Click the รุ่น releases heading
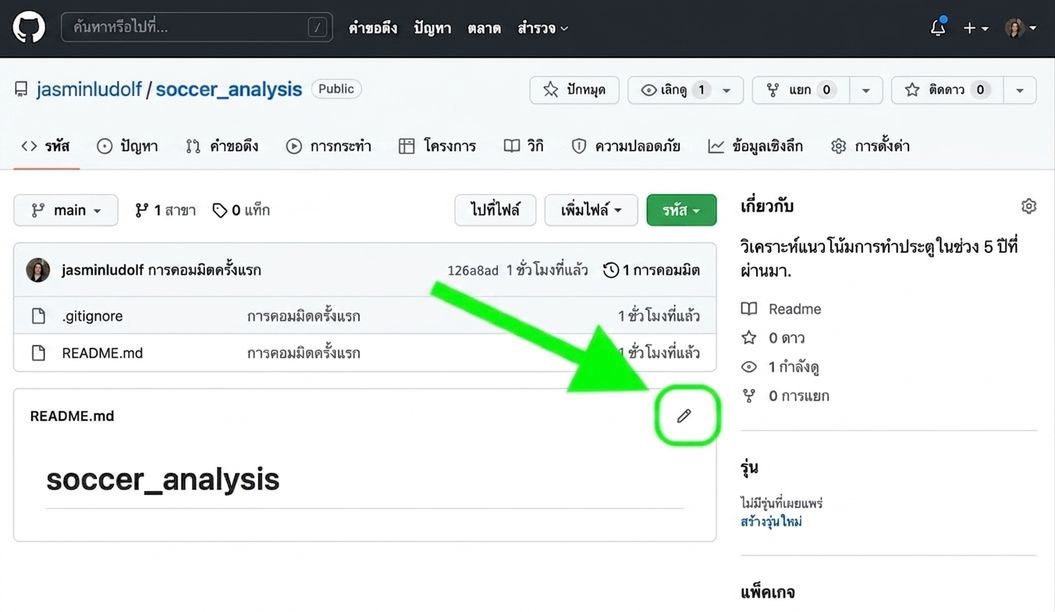Screen dimensions: 1055x612 [750, 467]
